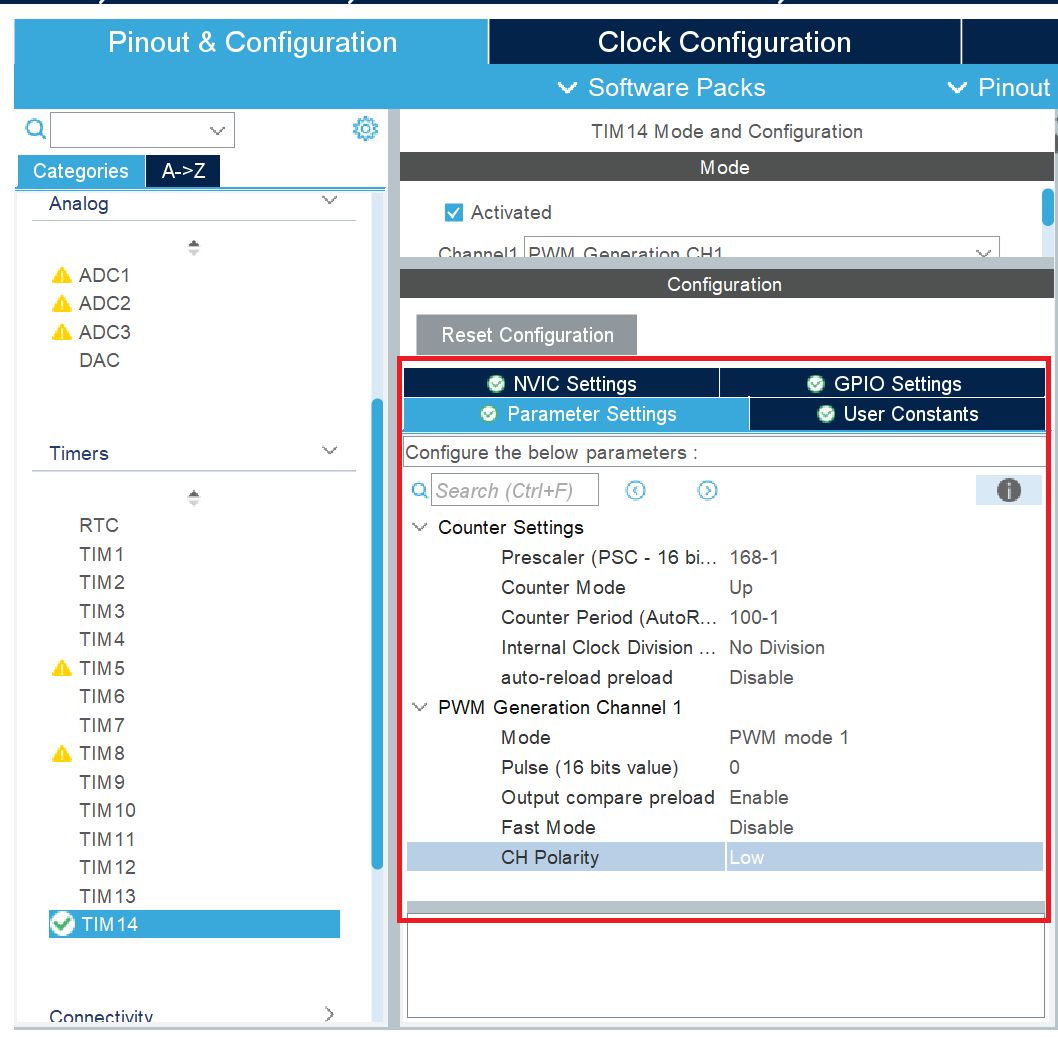Viewport: 1058px width, 1037px height.
Task: Select DAC in the Analog list
Action: coord(99,360)
